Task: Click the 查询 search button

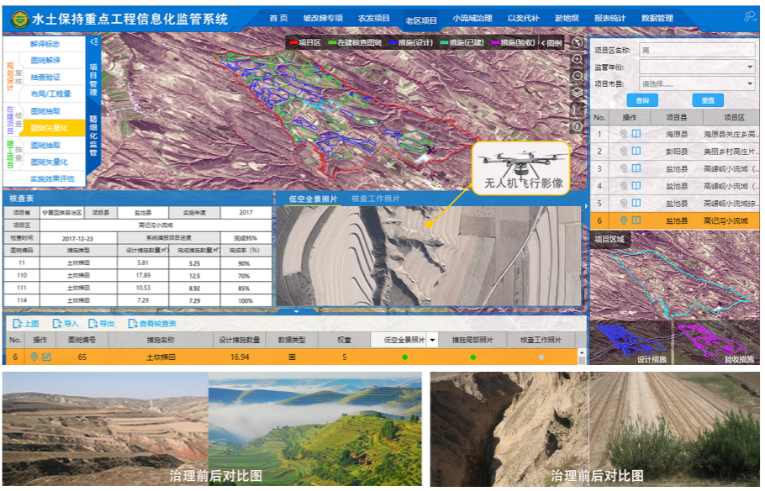Action: (642, 100)
